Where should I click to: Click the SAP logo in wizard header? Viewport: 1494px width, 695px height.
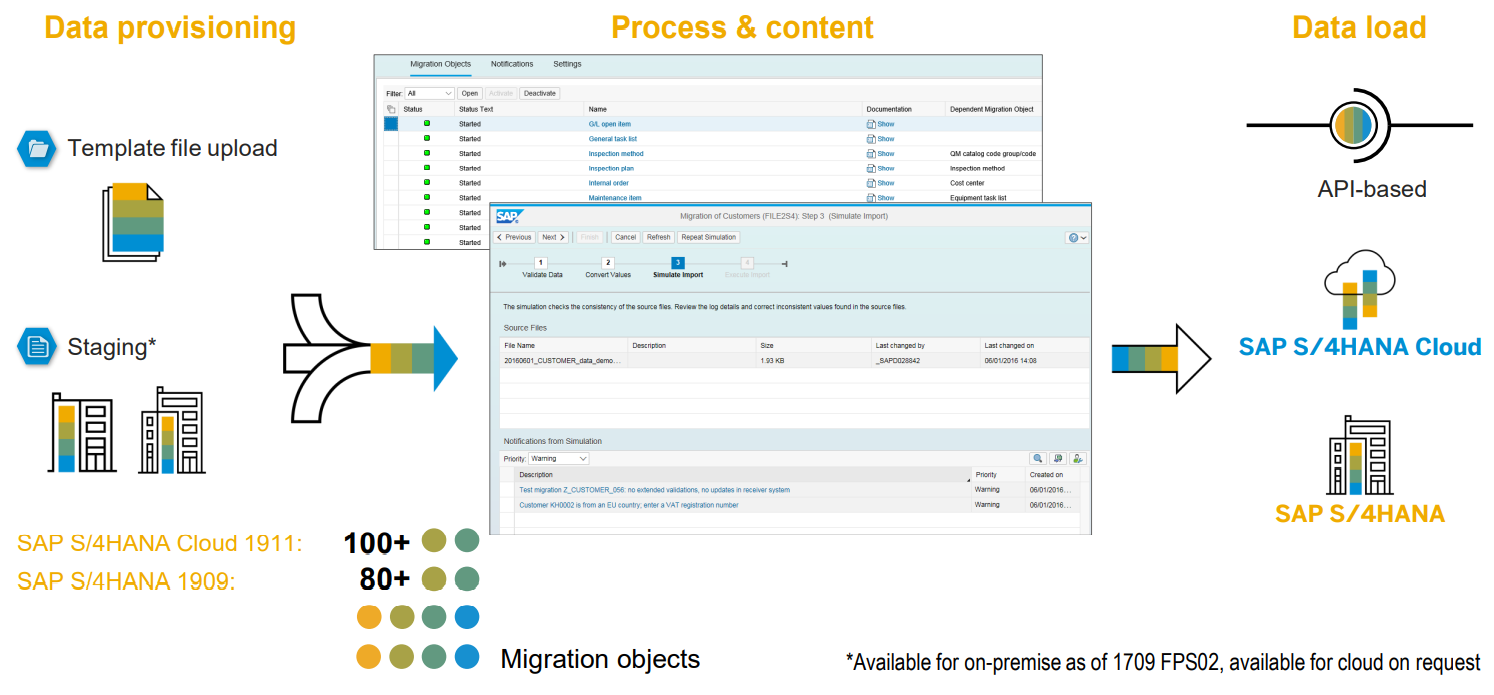click(509, 216)
